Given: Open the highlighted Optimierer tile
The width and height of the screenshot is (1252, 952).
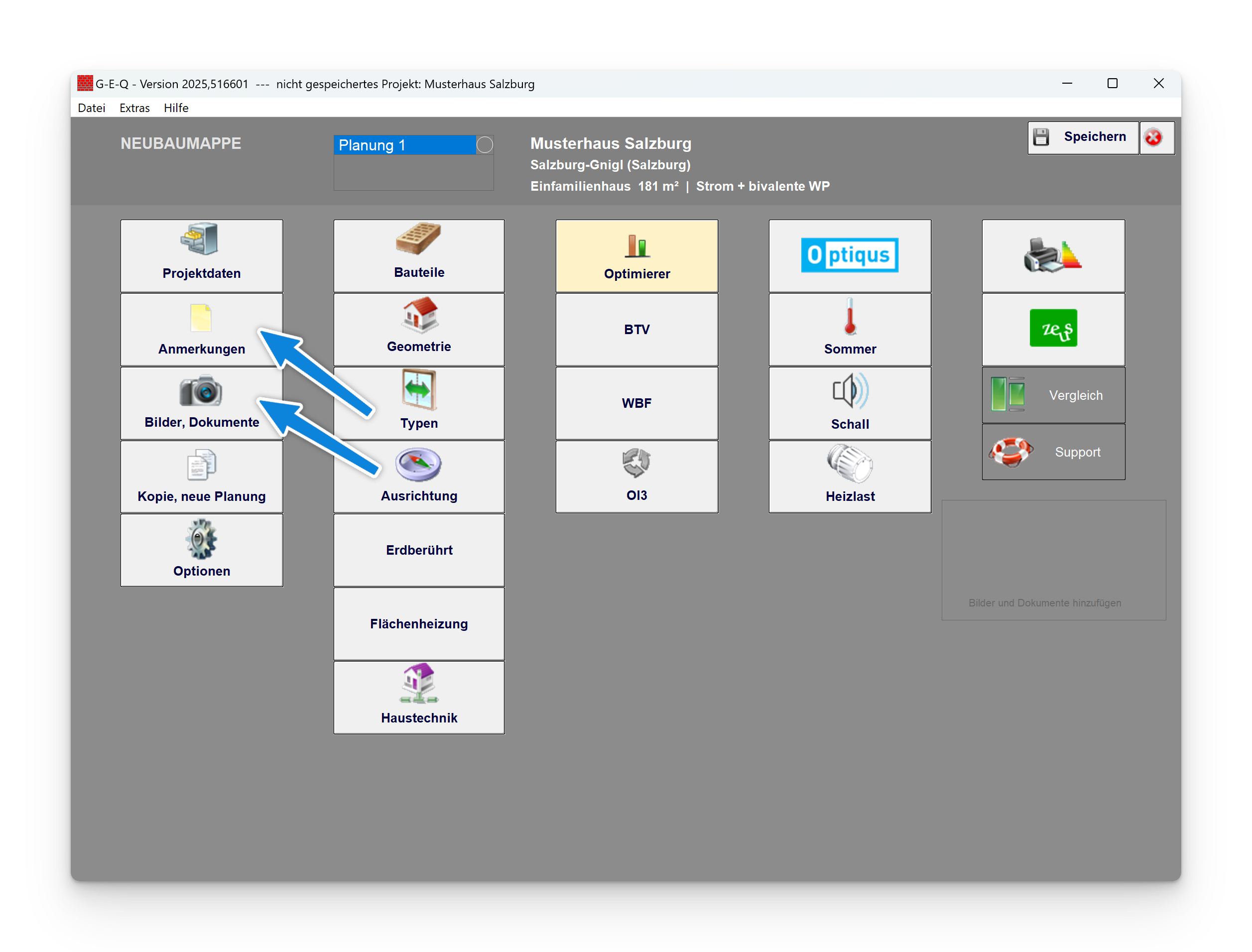Looking at the screenshot, I should [x=636, y=256].
